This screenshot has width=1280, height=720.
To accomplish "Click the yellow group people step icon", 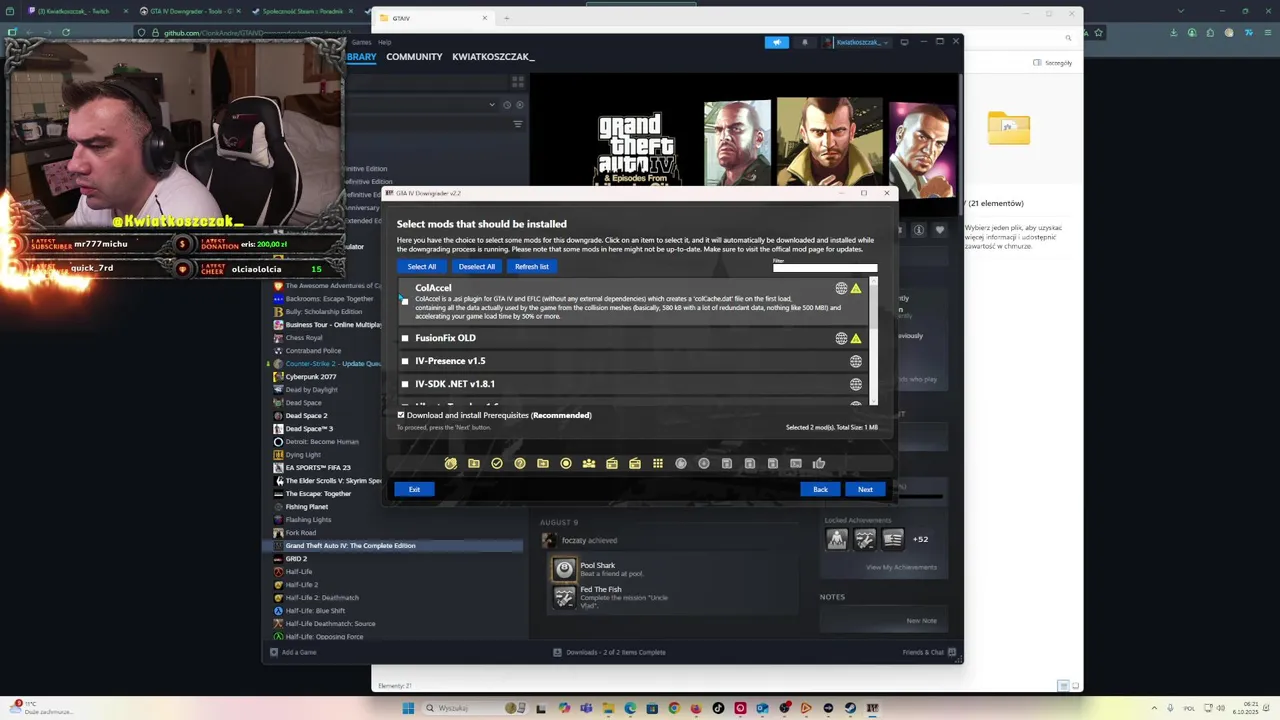I will [589, 463].
